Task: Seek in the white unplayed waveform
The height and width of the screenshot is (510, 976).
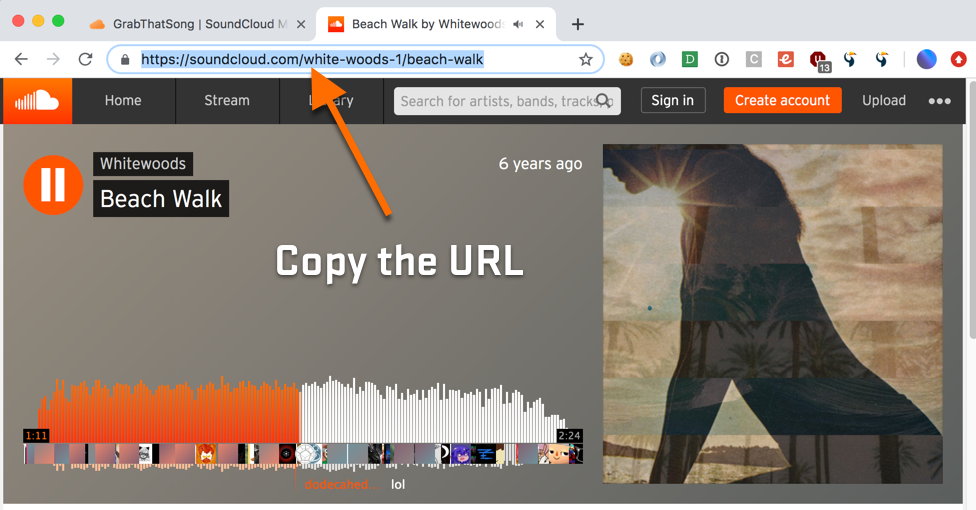Action: pyautogui.click(x=433, y=411)
